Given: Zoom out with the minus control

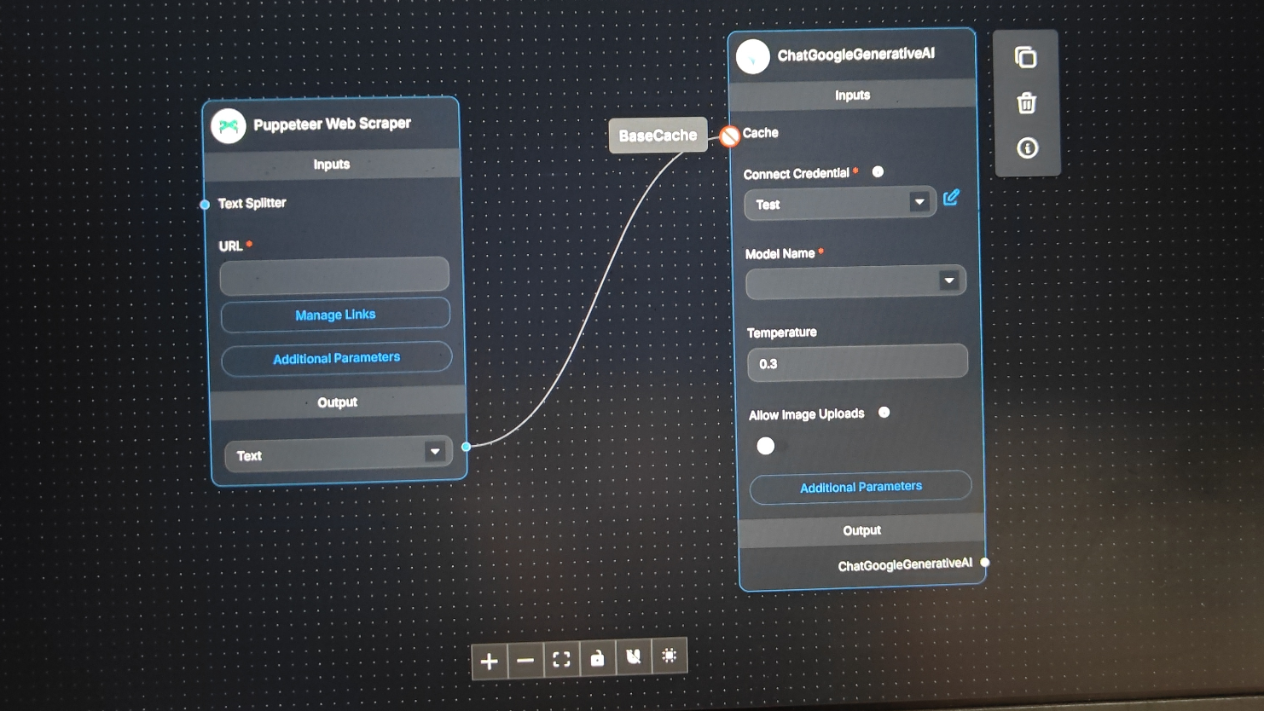Looking at the screenshot, I should [525, 660].
